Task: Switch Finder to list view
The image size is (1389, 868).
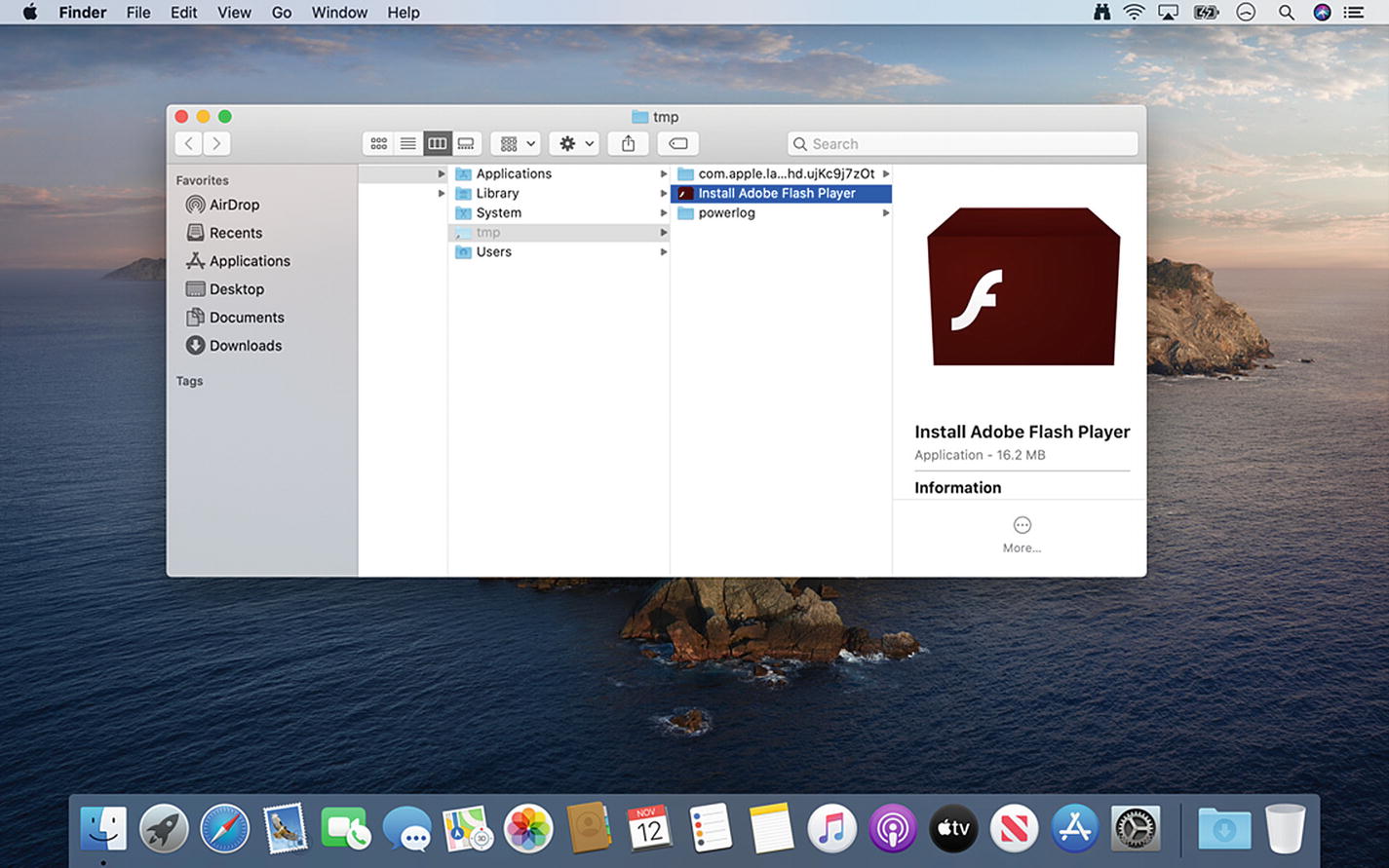Action: click(x=407, y=143)
